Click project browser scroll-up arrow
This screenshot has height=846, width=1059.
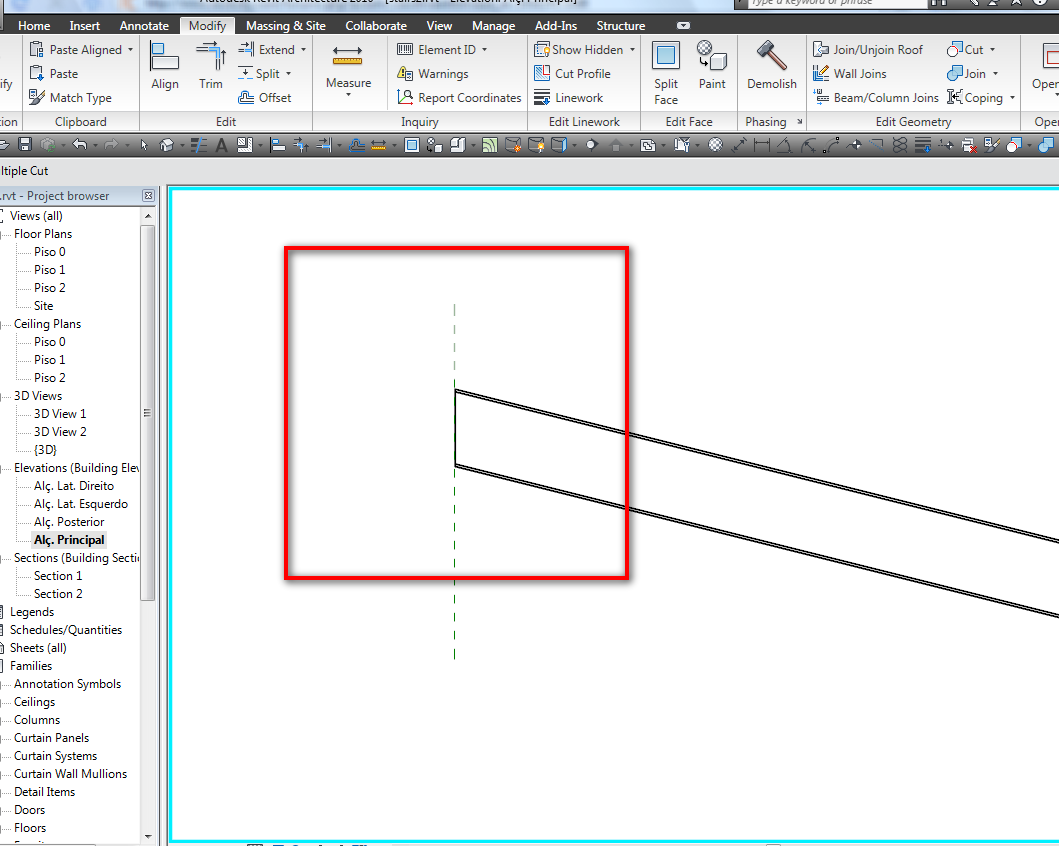pos(148,216)
